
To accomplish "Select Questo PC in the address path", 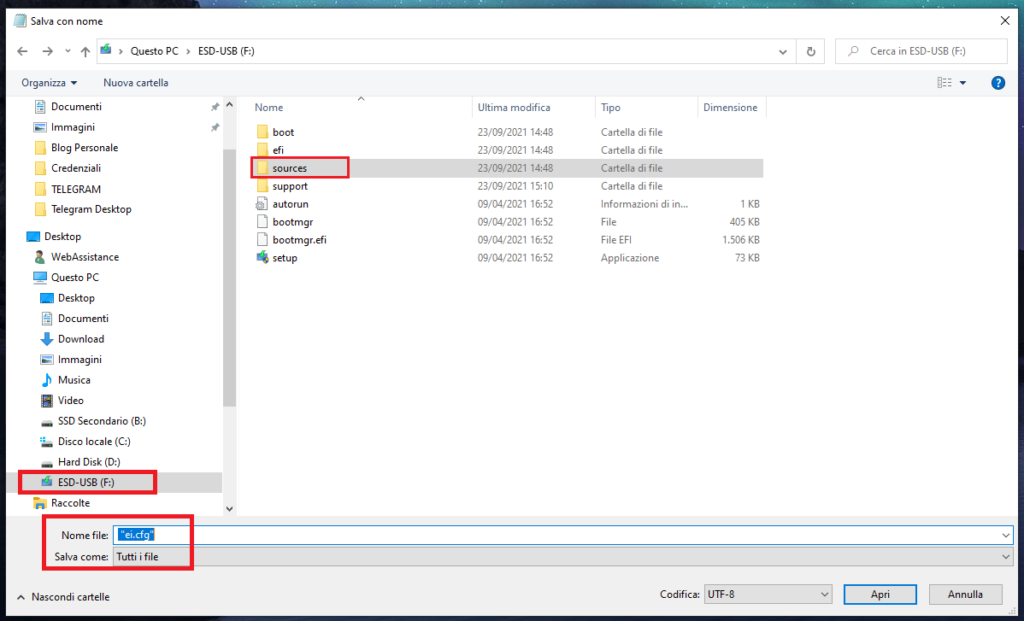I will (154, 51).
